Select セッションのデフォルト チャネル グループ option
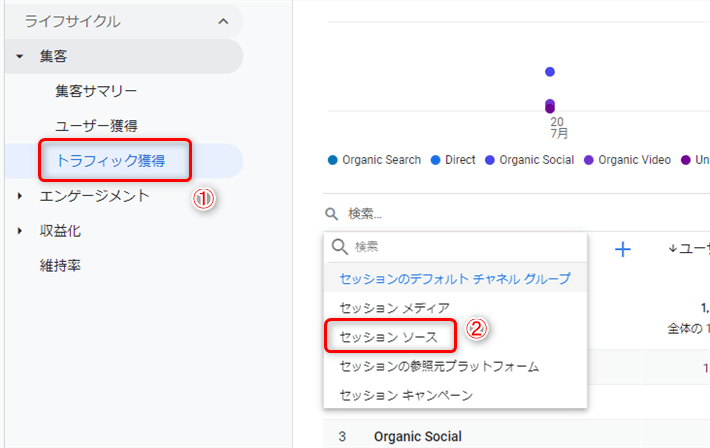This screenshot has height=448, width=710. pyautogui.click(x=455, y=278)
